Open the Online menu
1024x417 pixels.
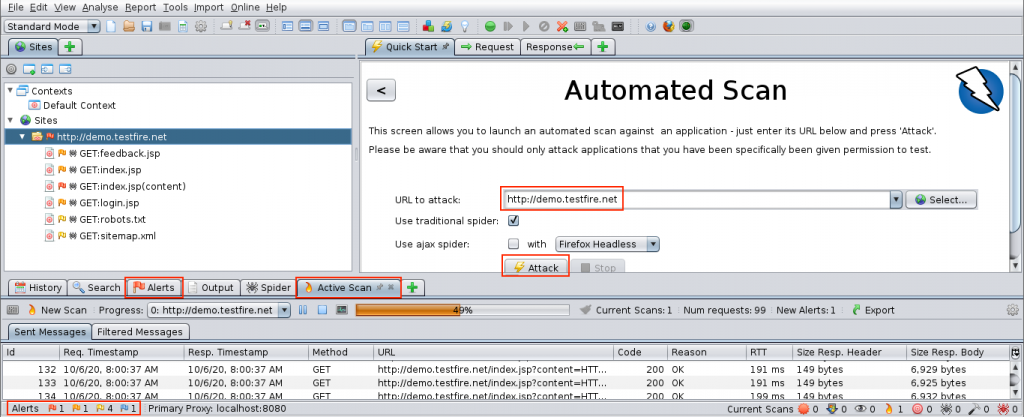(246, 7)
